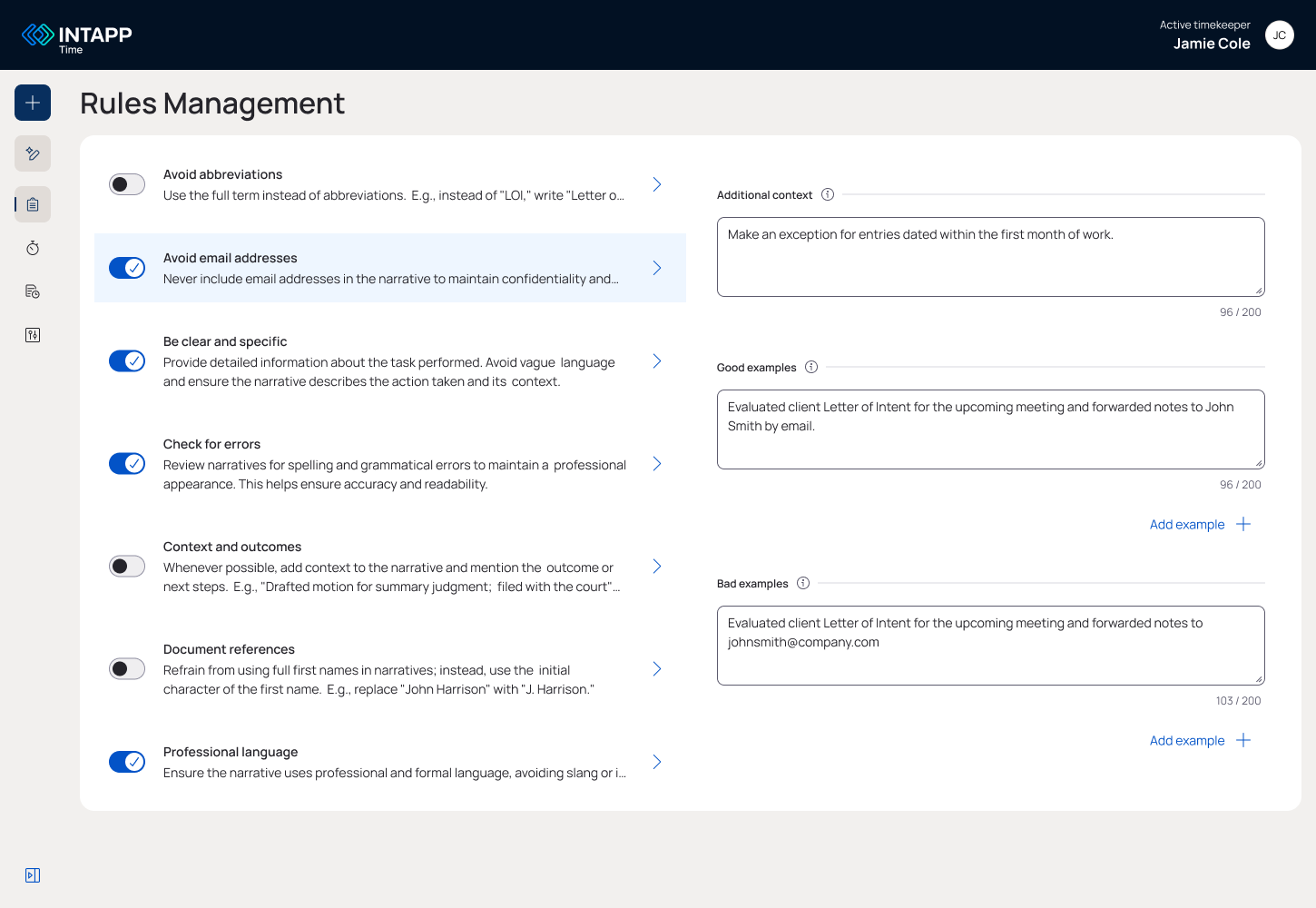Viewport: 1316px width, 908px height.
Task: Click the Bad examples label
Action: tap(752, 584)
